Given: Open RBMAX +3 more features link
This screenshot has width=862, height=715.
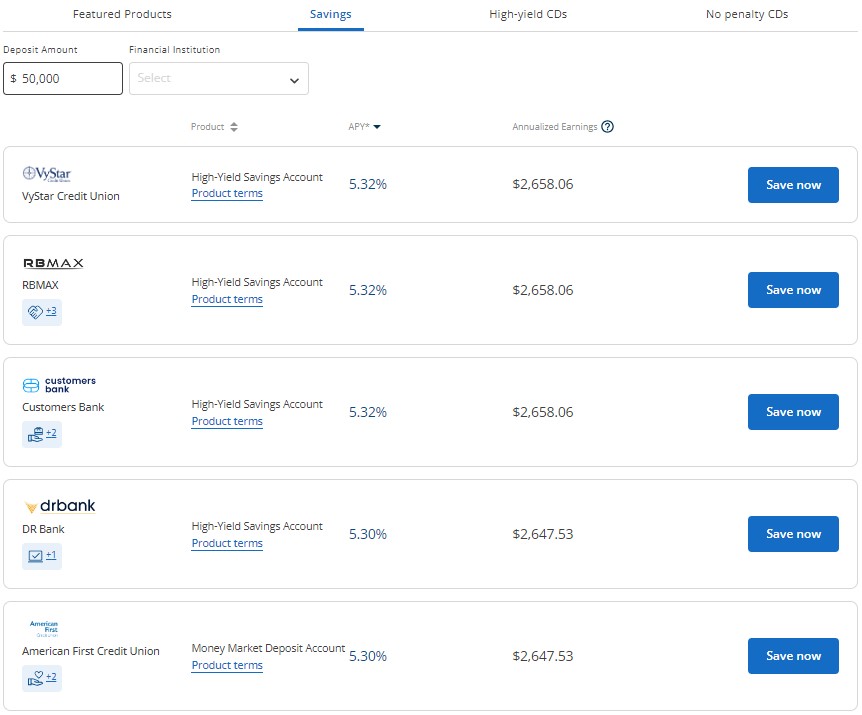Looking at the screenshot, I should tap(51, 311).
